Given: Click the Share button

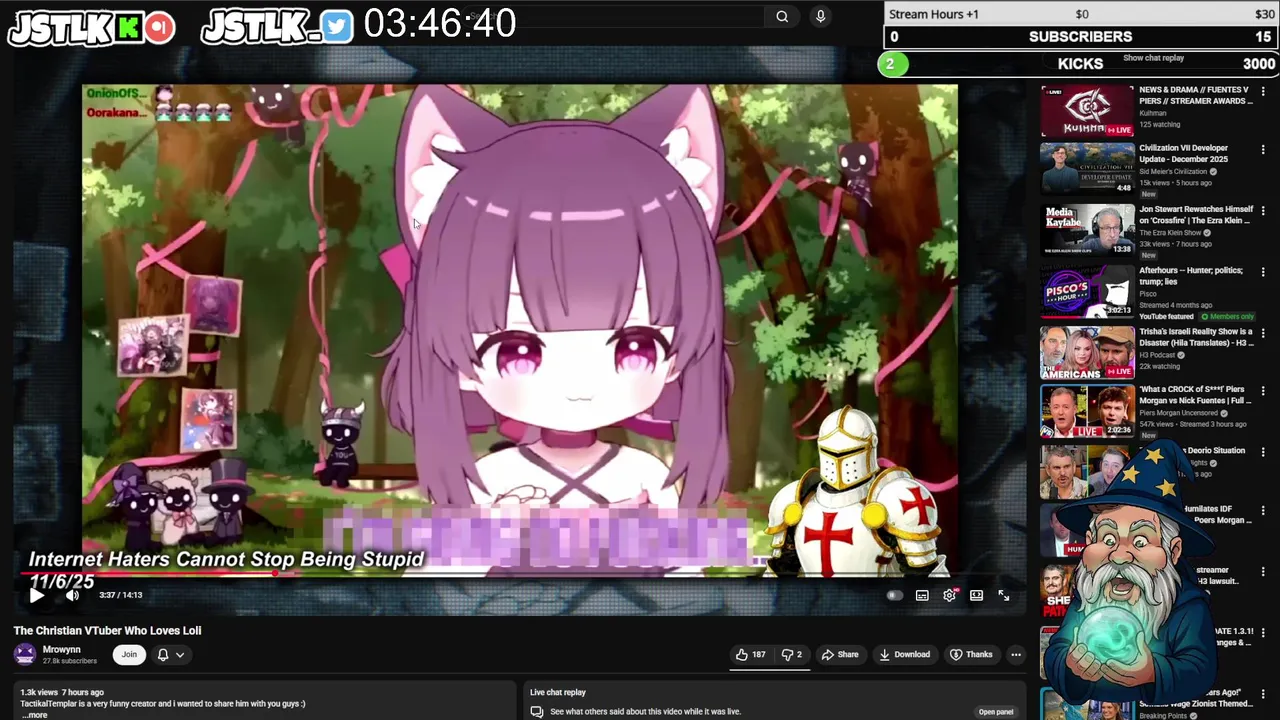Looking at the screenshot, I should 840,655.
